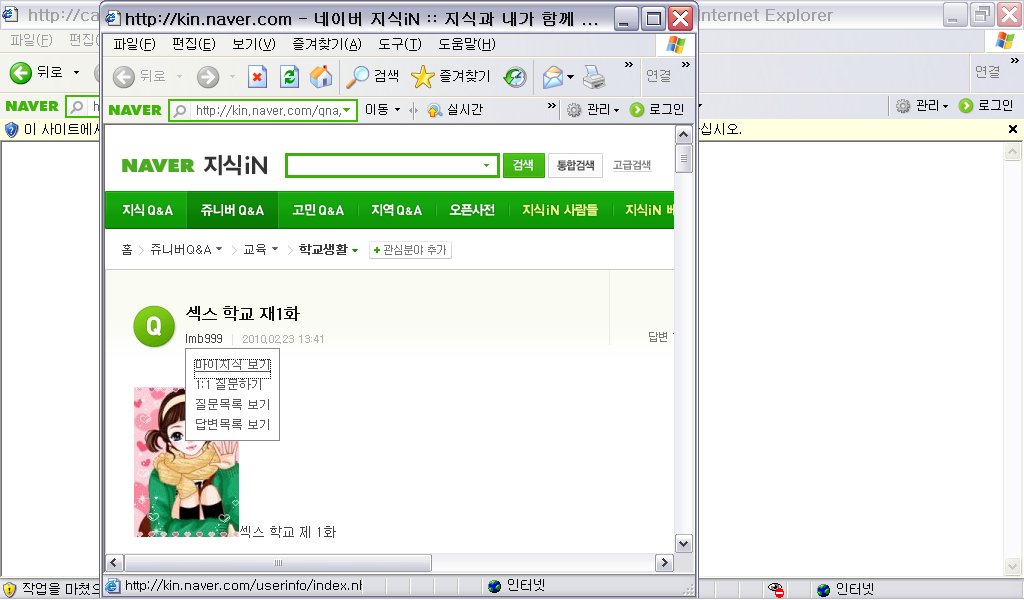This screenshot has height=600, width=1024.
Task: Click the Back arrow in the front kin.naver.com window
Action: point(123,77)
